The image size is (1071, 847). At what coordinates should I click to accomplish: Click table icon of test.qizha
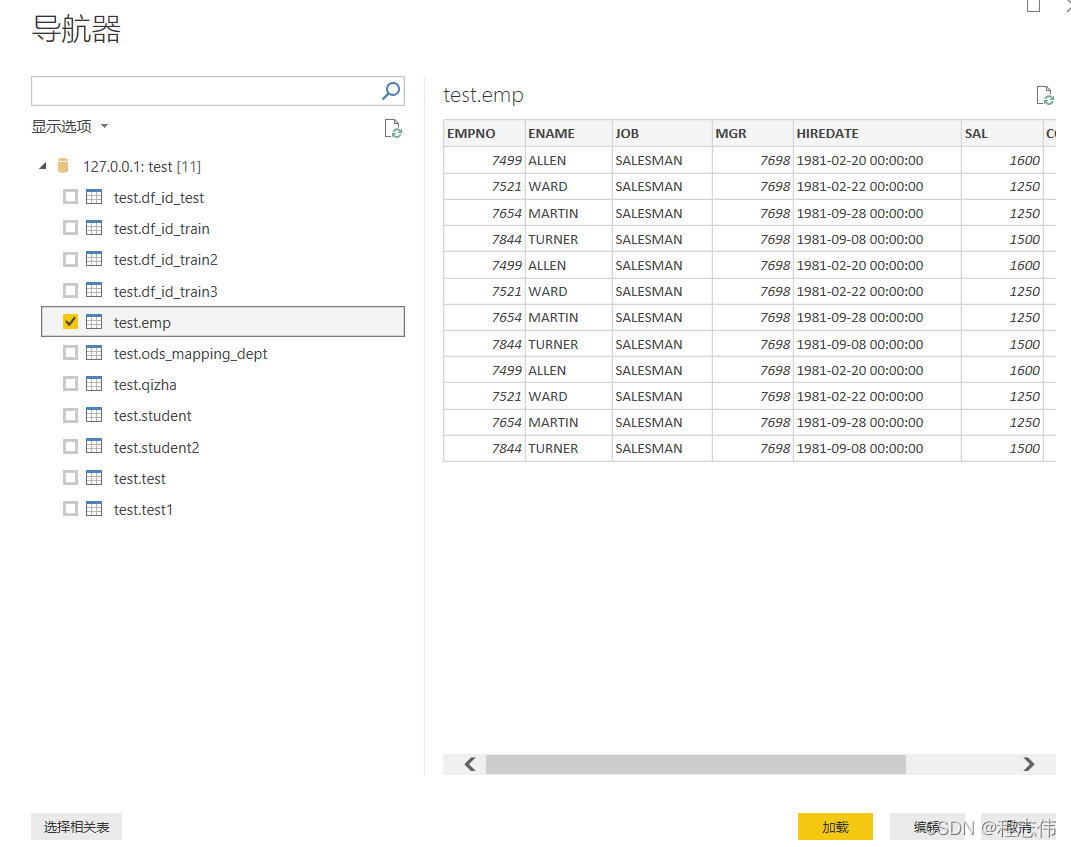[x=94, y=384]
